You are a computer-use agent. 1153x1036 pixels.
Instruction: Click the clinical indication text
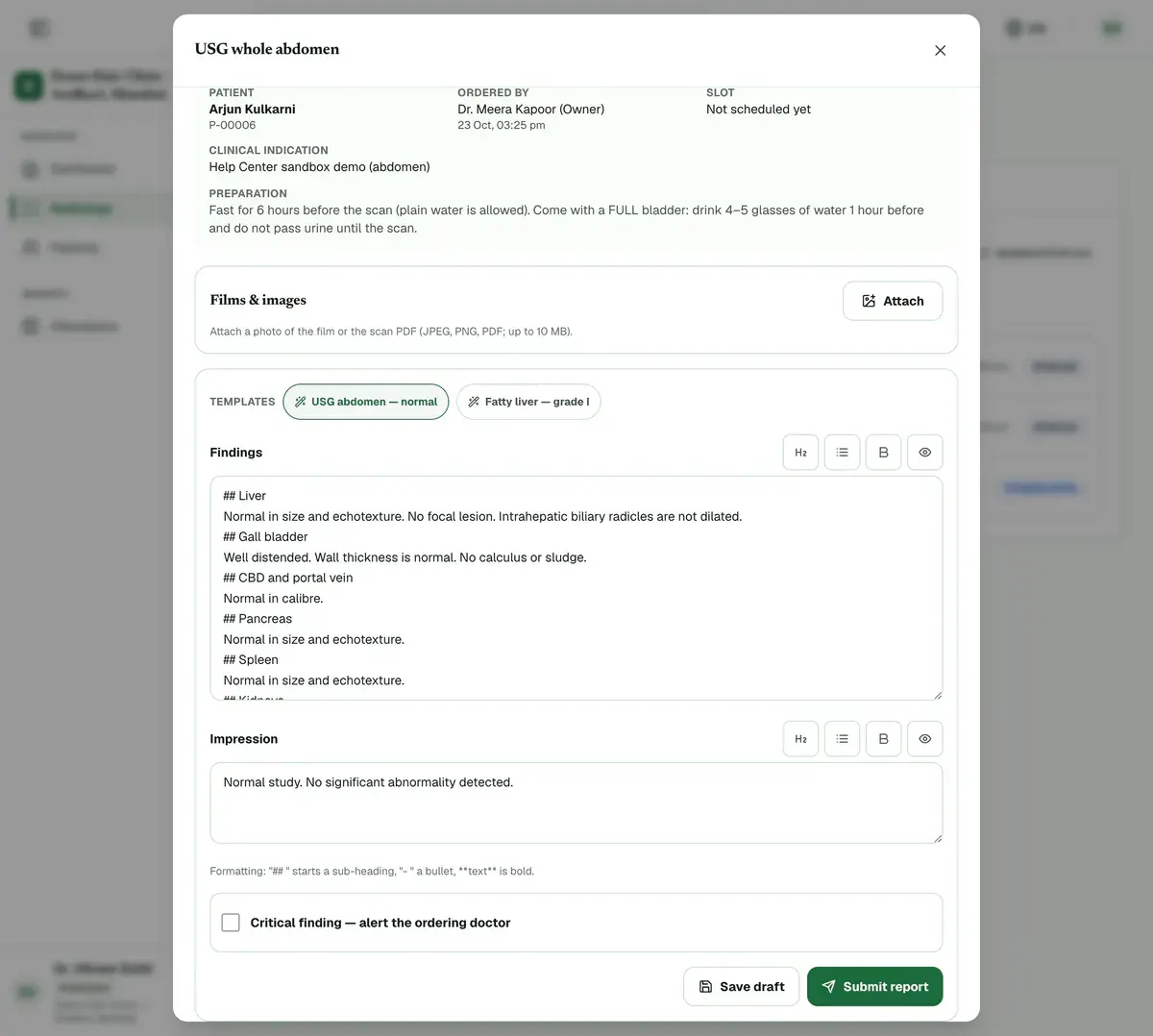tap(319, 167)
